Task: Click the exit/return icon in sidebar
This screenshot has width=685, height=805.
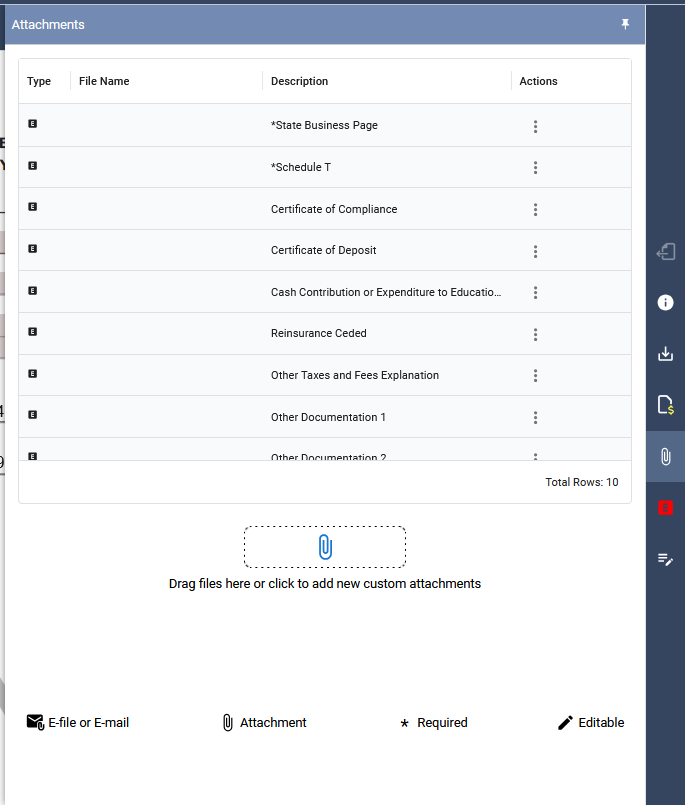Action: point(665,252)
